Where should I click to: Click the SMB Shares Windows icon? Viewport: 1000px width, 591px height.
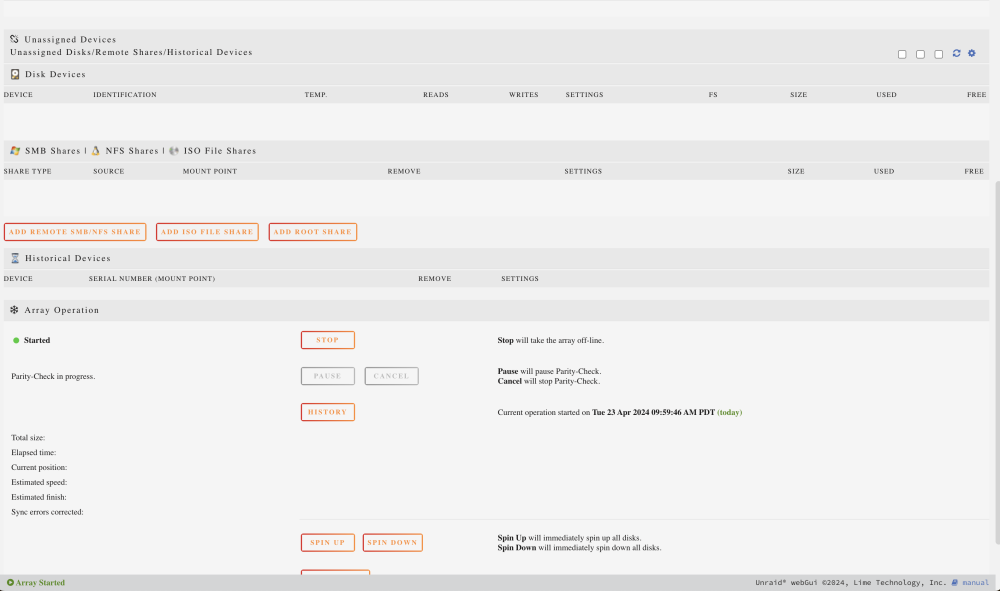point(15,151)
